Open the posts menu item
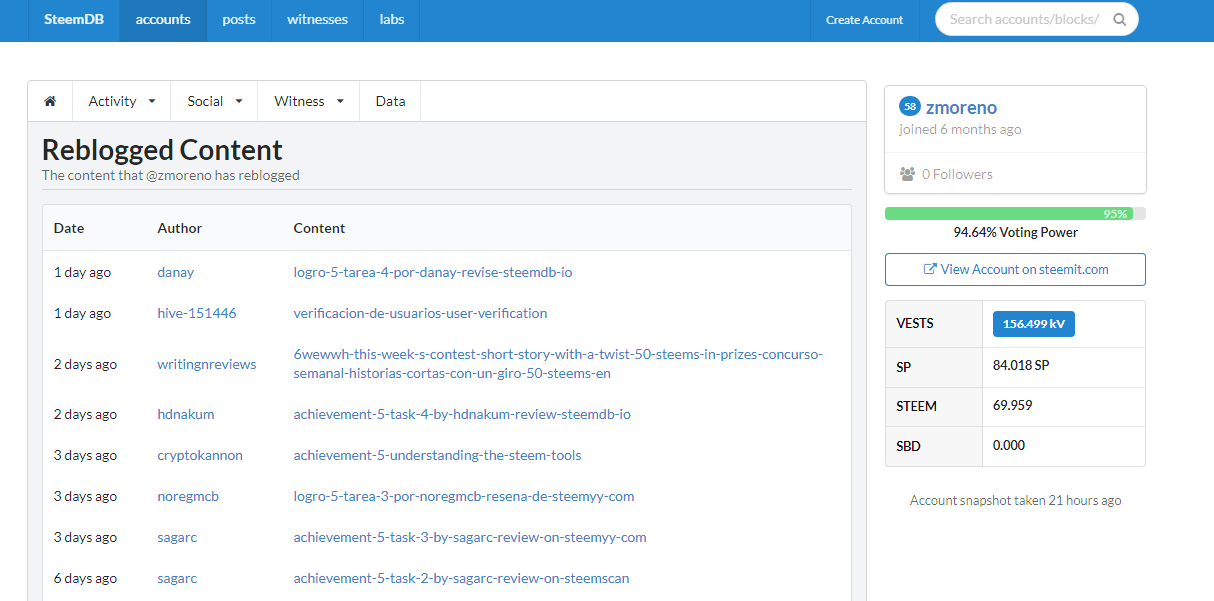This screenshot has width=1214, height=601. point(239,20)
